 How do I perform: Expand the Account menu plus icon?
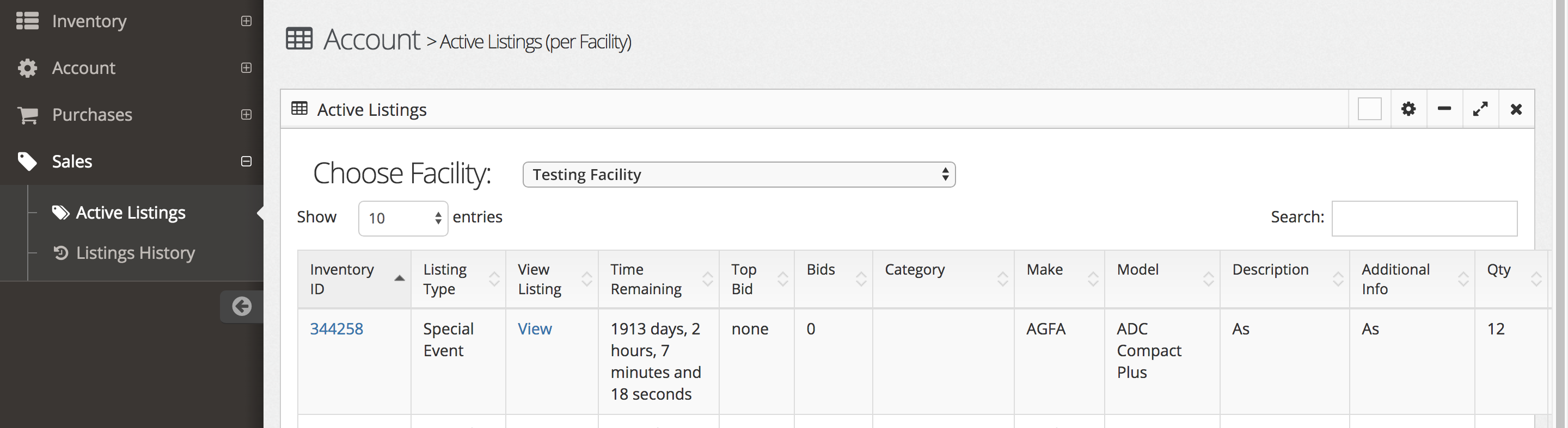click(246, 67)
